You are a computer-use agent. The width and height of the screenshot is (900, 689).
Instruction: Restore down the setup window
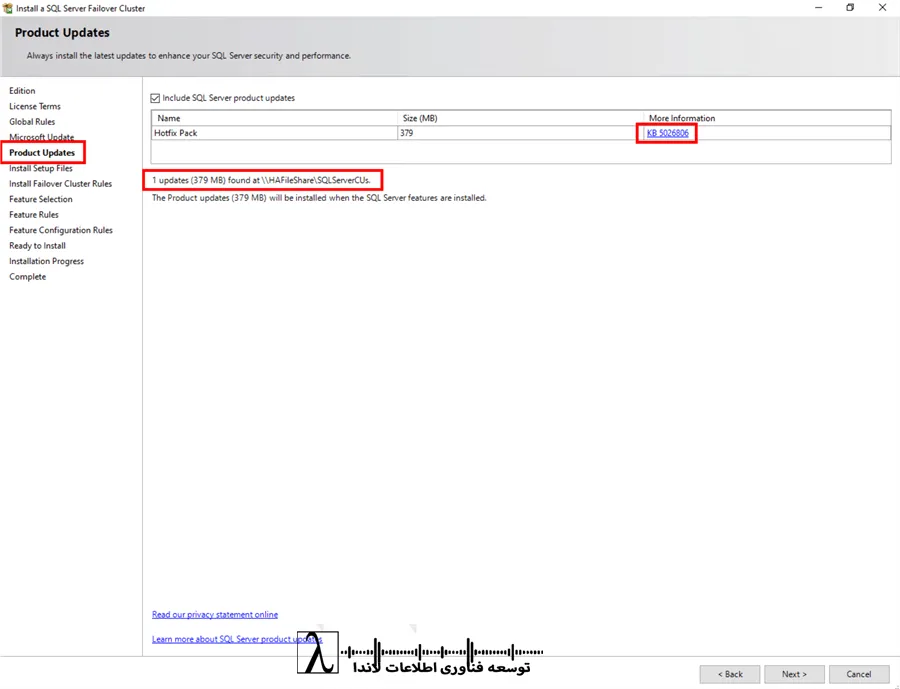850,7
